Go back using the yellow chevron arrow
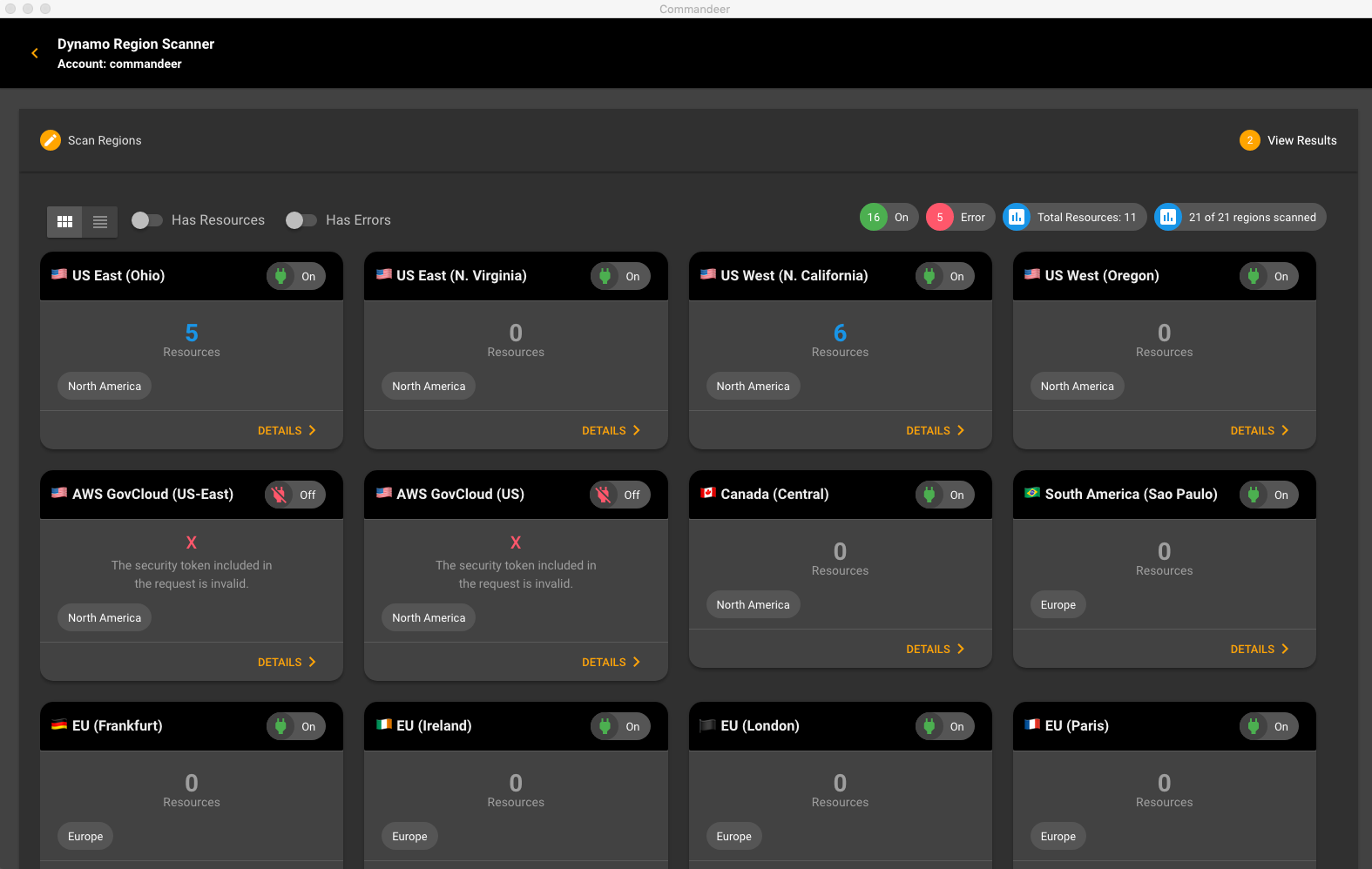Image resolution: width=1372 pixels, height=869 pixels. (x=35, y=53)
